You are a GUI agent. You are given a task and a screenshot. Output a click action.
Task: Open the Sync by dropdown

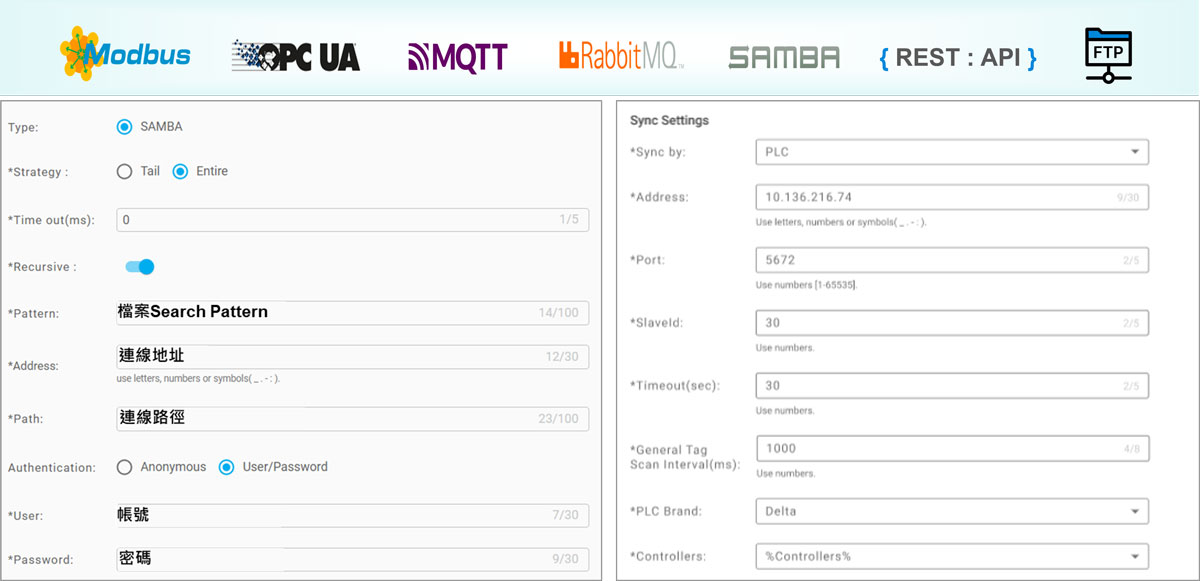pyautogui.click(x=951, y=152)
